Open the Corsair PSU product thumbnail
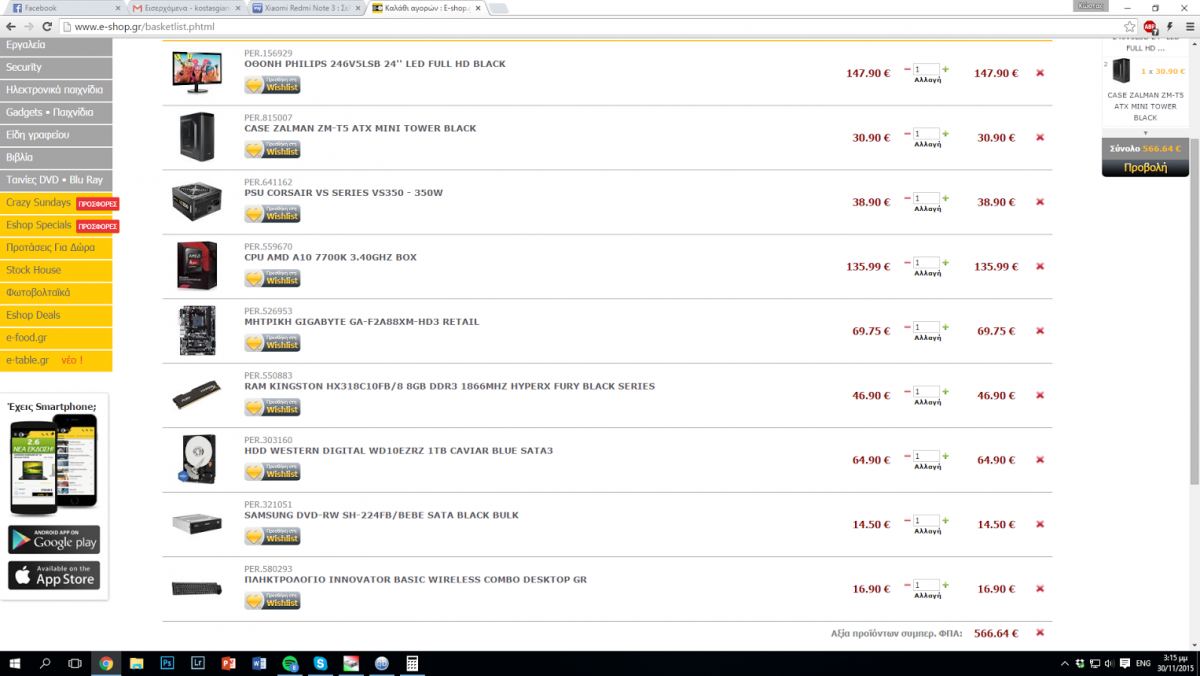1200x676 pixels. pos(196,202)
